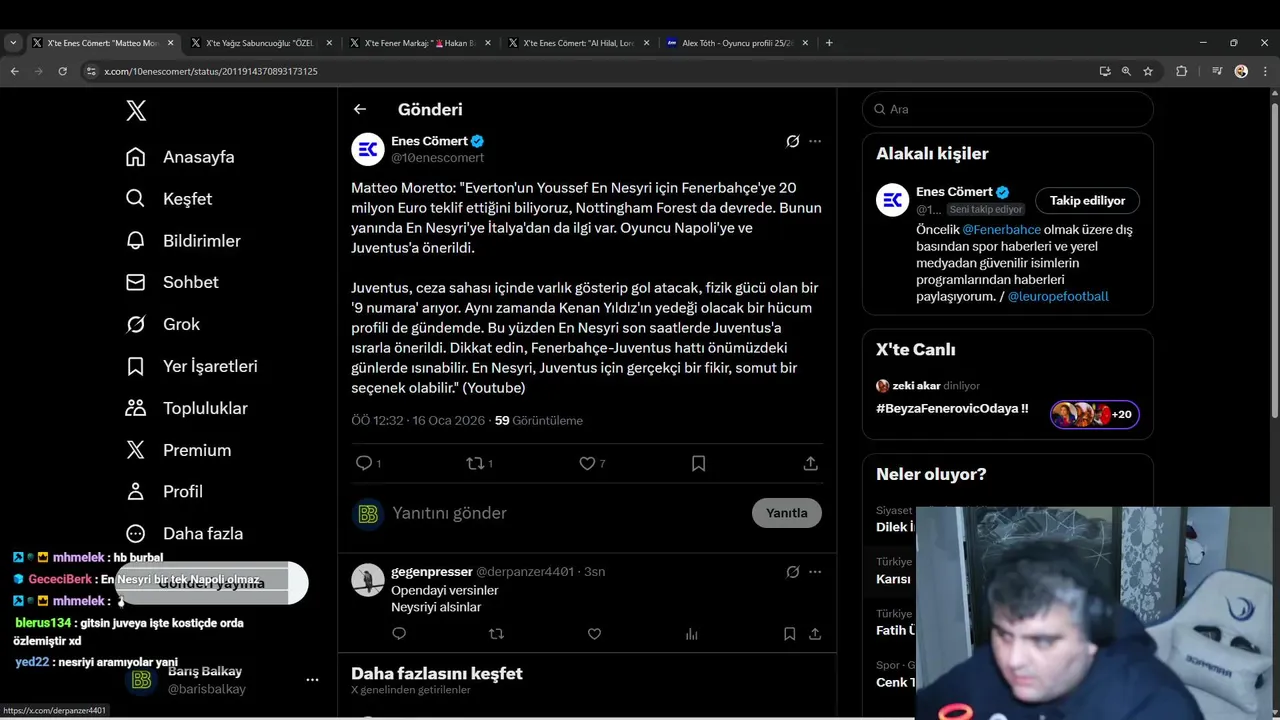Bookmark this page with star icon
The image size is (1280, 720).
[x=1148, y=71]
